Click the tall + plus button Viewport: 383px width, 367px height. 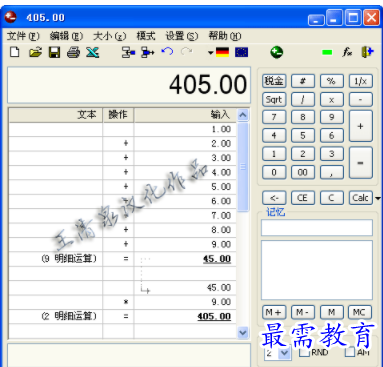coord(360,126)
